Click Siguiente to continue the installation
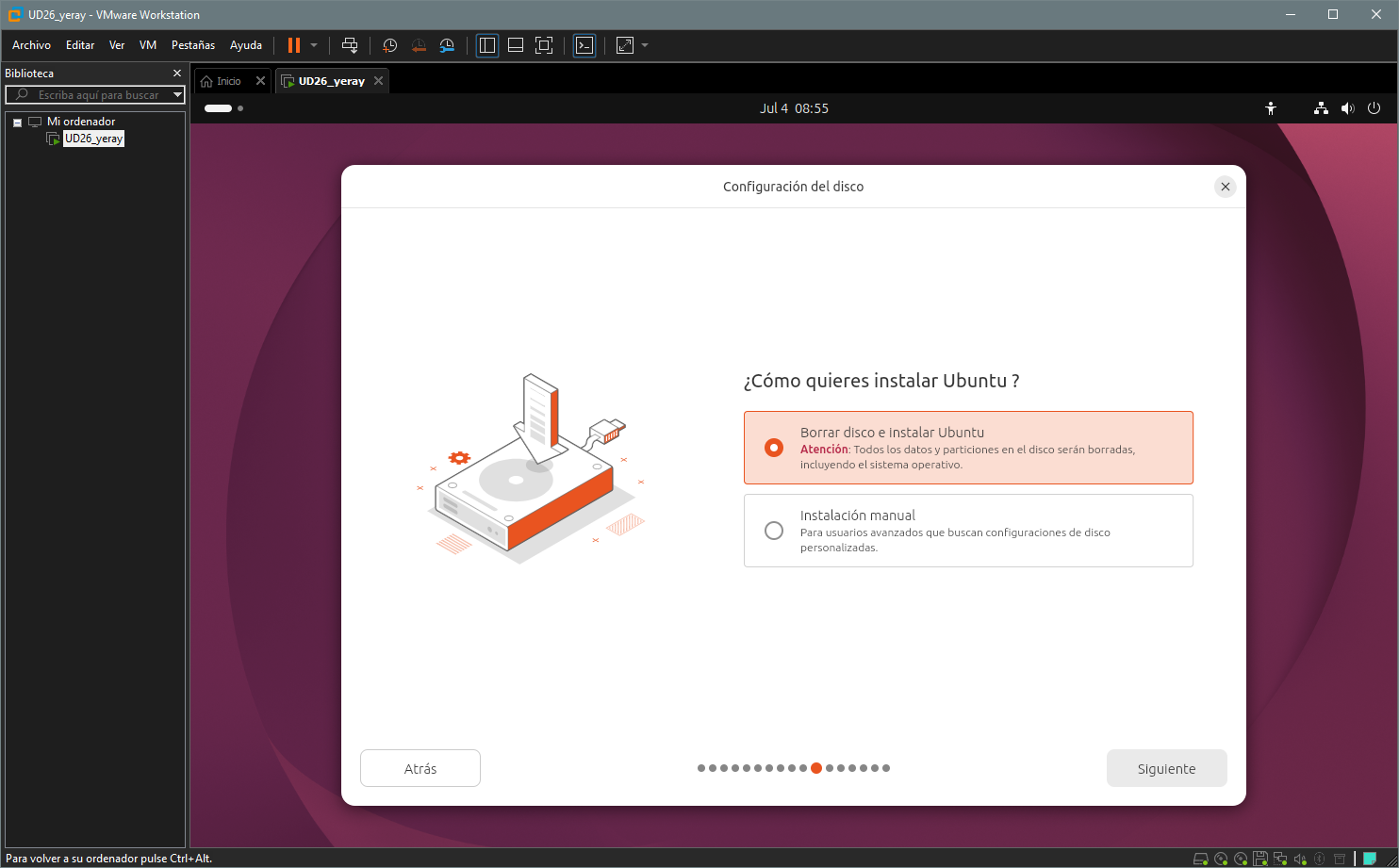Image resolution: width=1399 pixels, height=868 pixels. point(1166,768)
